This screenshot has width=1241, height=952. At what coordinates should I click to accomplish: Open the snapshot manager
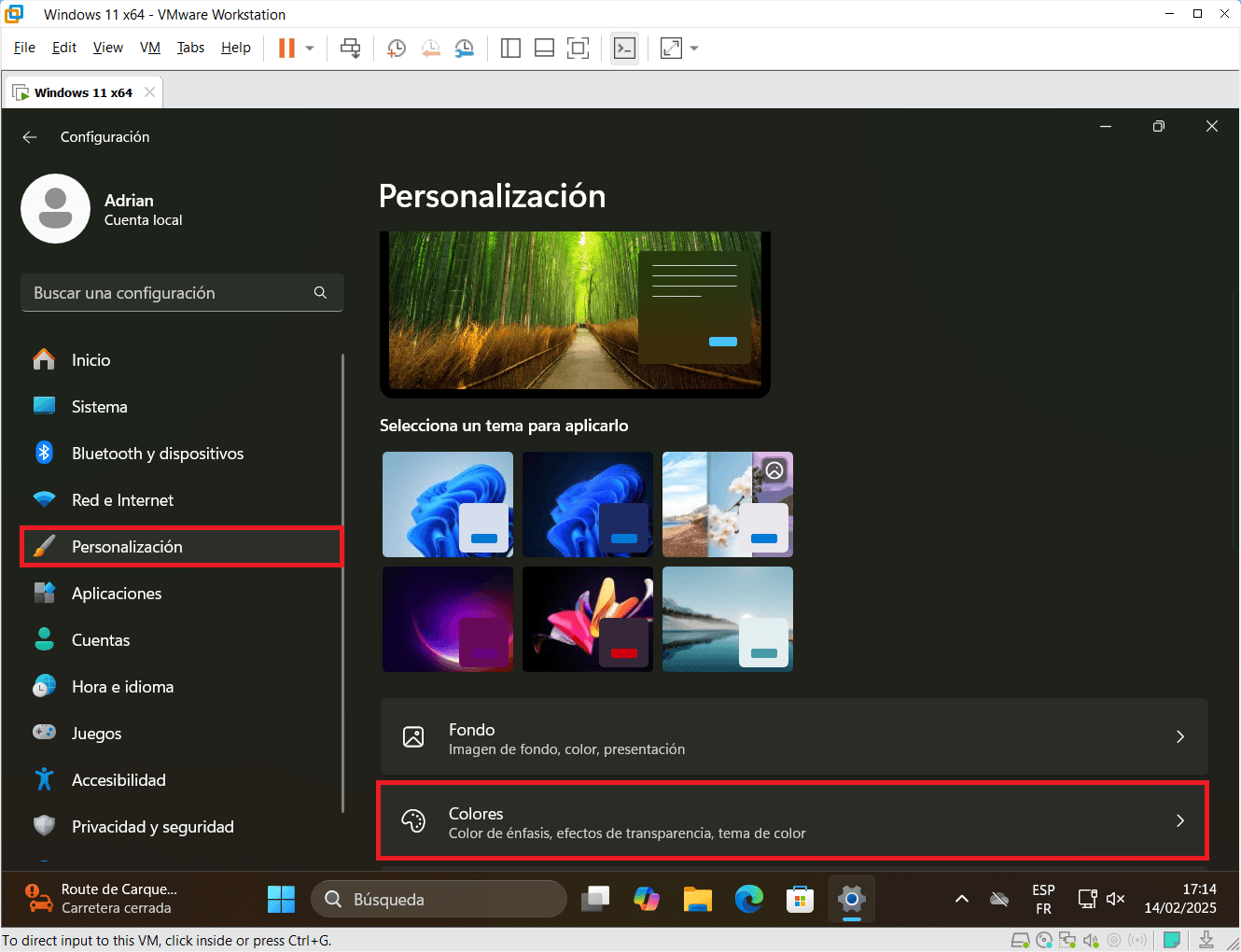464,48
